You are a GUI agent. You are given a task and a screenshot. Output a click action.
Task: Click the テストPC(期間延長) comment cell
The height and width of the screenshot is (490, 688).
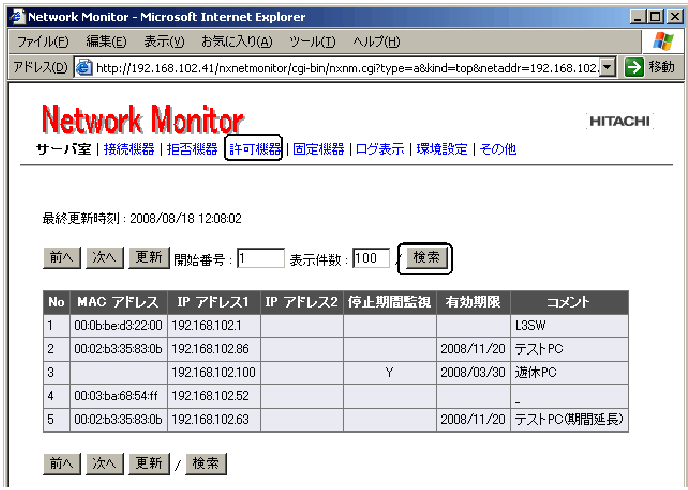click(569, 419)
